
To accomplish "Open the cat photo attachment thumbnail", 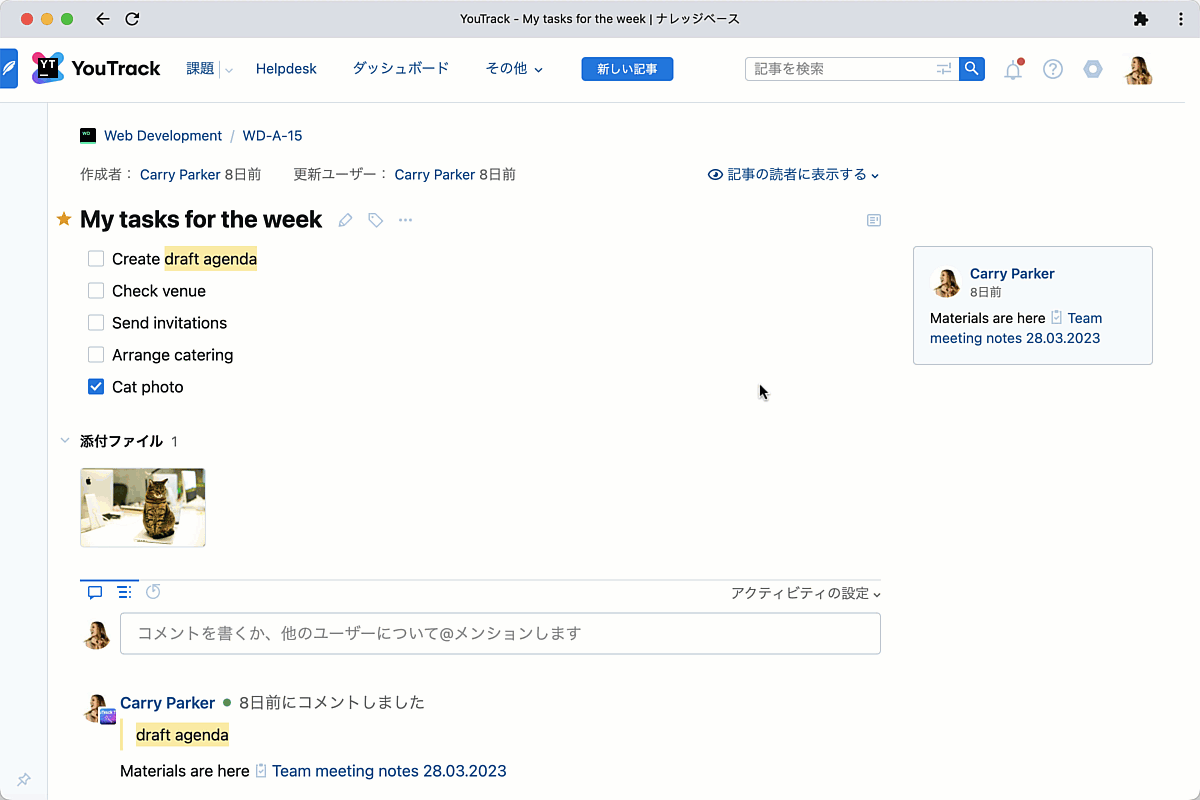I will tap(142, 507).
